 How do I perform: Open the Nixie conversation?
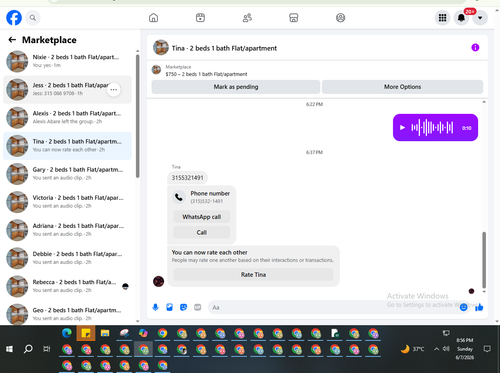tap(67, 61)
